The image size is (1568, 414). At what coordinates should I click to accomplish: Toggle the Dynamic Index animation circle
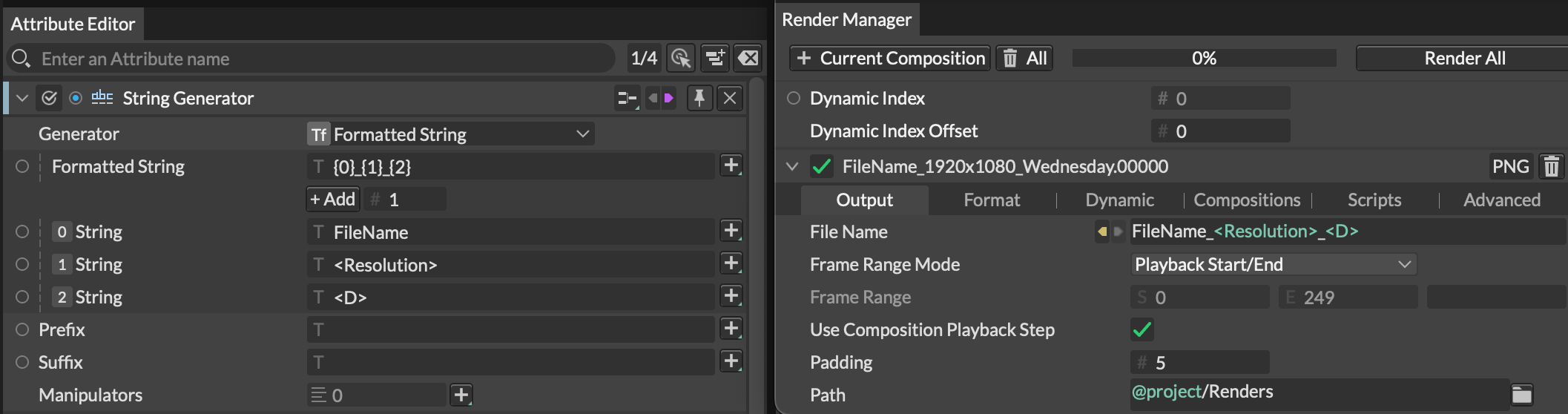pos(794,98)
